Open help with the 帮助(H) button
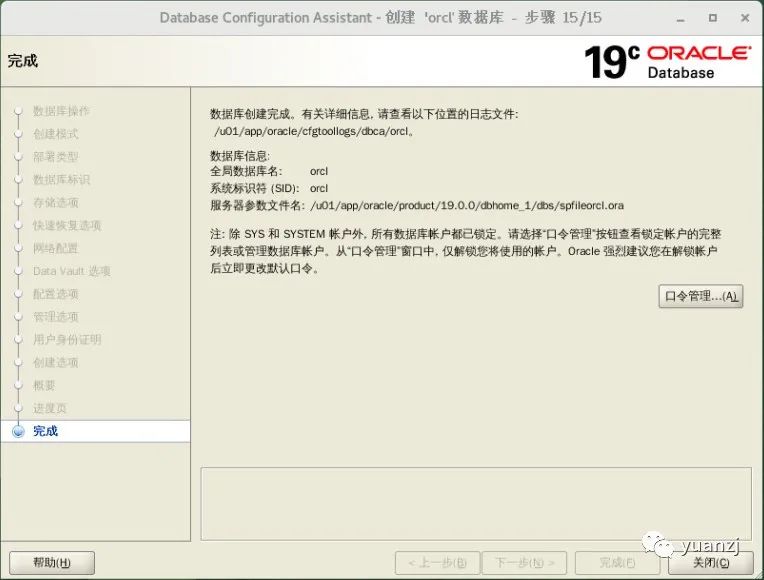Screen dimensions: 764x580 tap(52, 562)
